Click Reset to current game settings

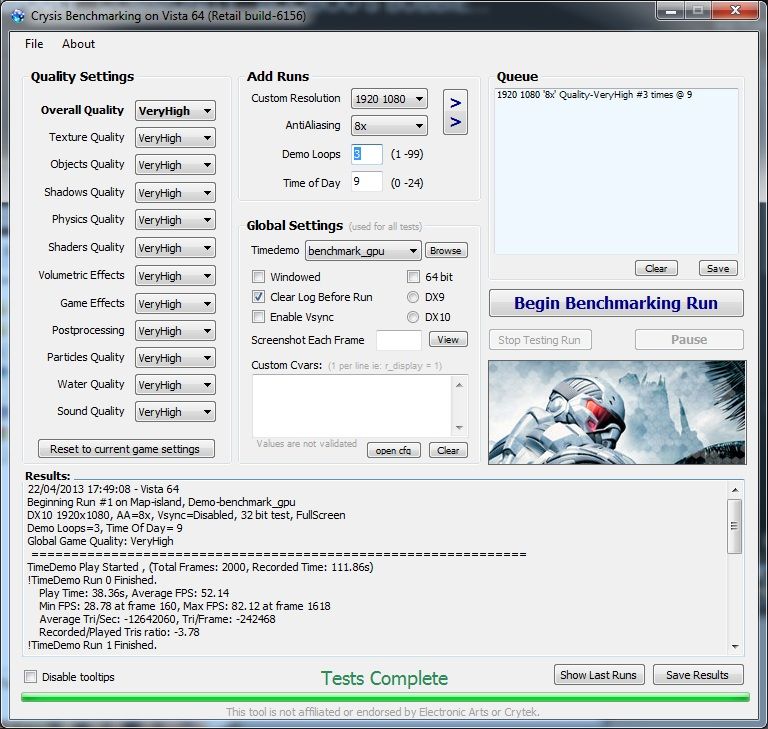pyautogui.click(x=126, y=449)
